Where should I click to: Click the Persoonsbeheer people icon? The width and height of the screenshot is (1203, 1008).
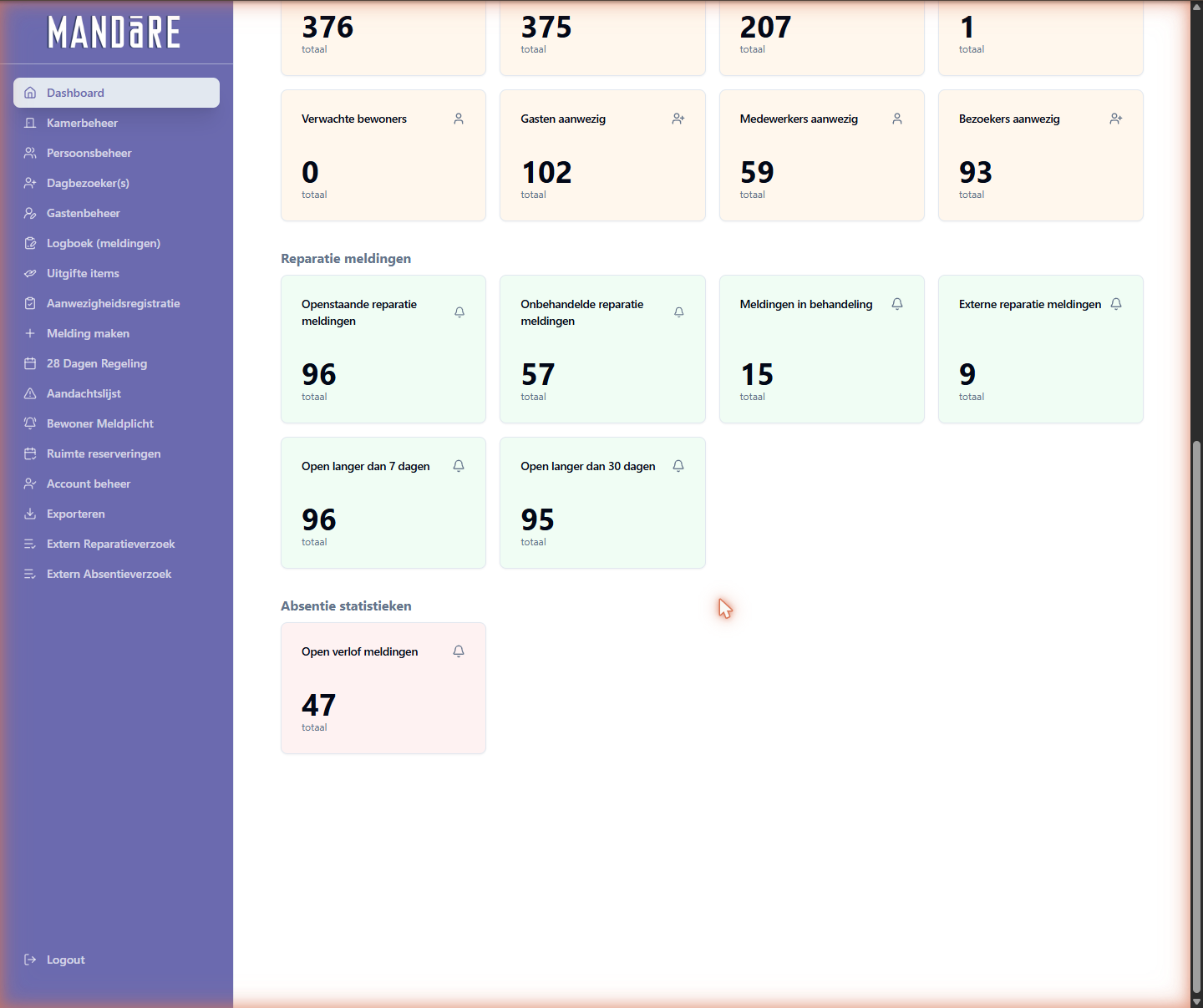coord(30,153)
